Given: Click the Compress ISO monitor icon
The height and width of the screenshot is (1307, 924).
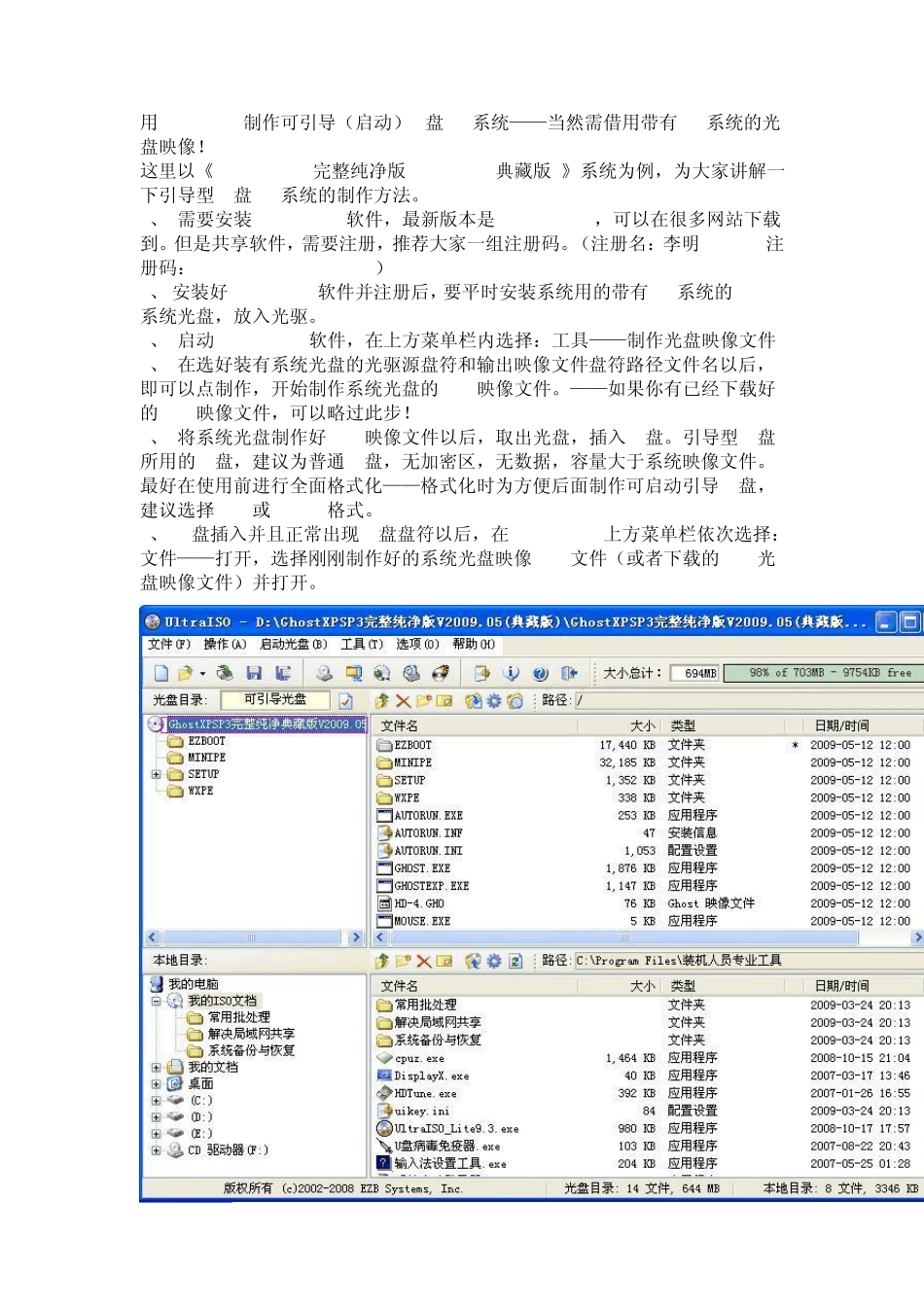Looking at the screenshot, I should coord(353,673).
